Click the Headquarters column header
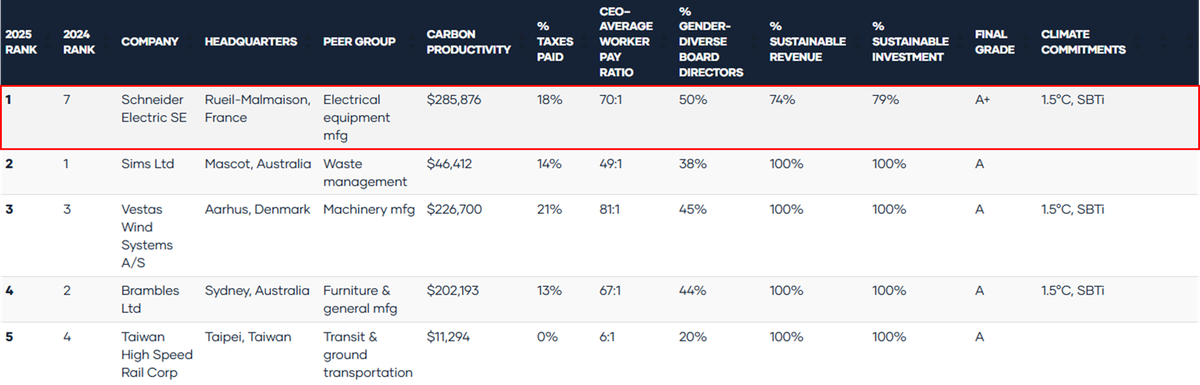Viewport: 1200px width, 385px height. coord(251,41)
